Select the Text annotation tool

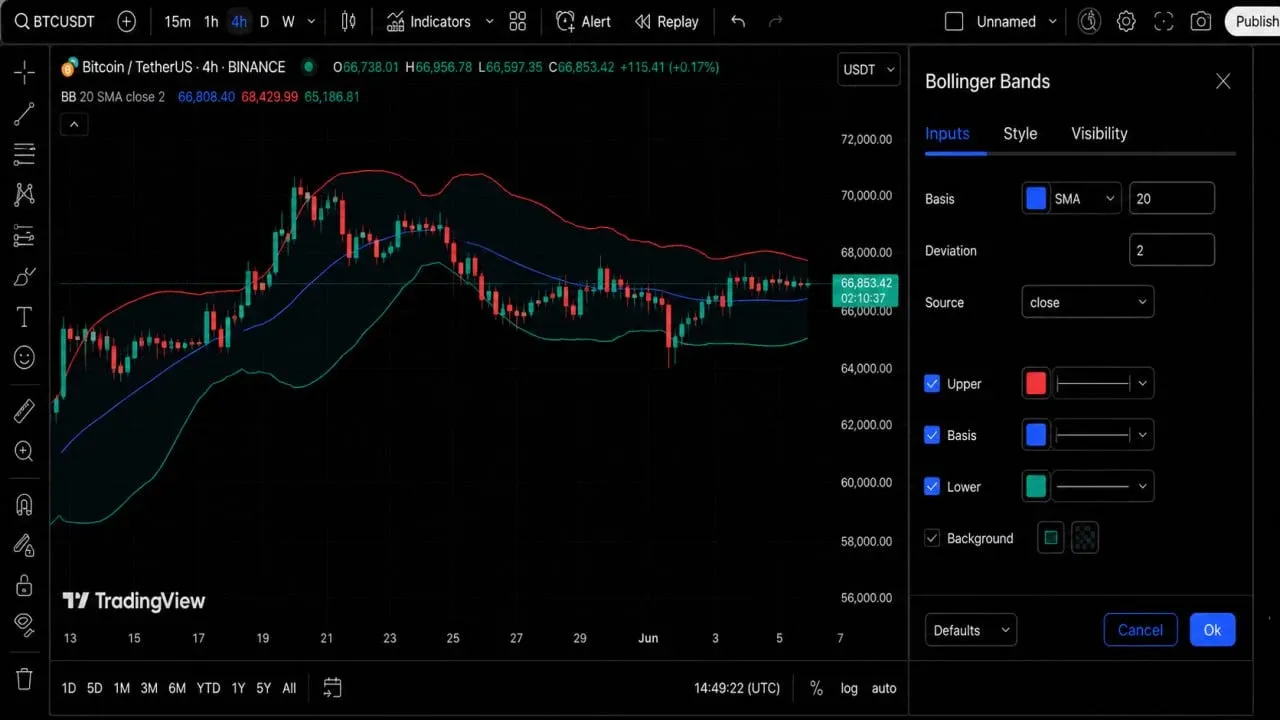point(24,317)
